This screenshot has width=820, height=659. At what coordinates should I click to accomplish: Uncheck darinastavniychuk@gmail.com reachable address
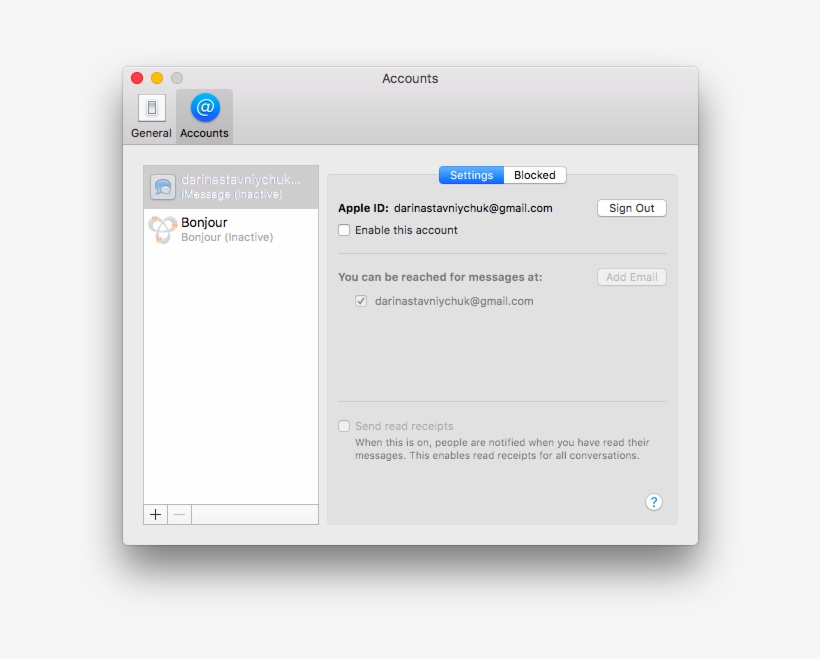(361, 301)
